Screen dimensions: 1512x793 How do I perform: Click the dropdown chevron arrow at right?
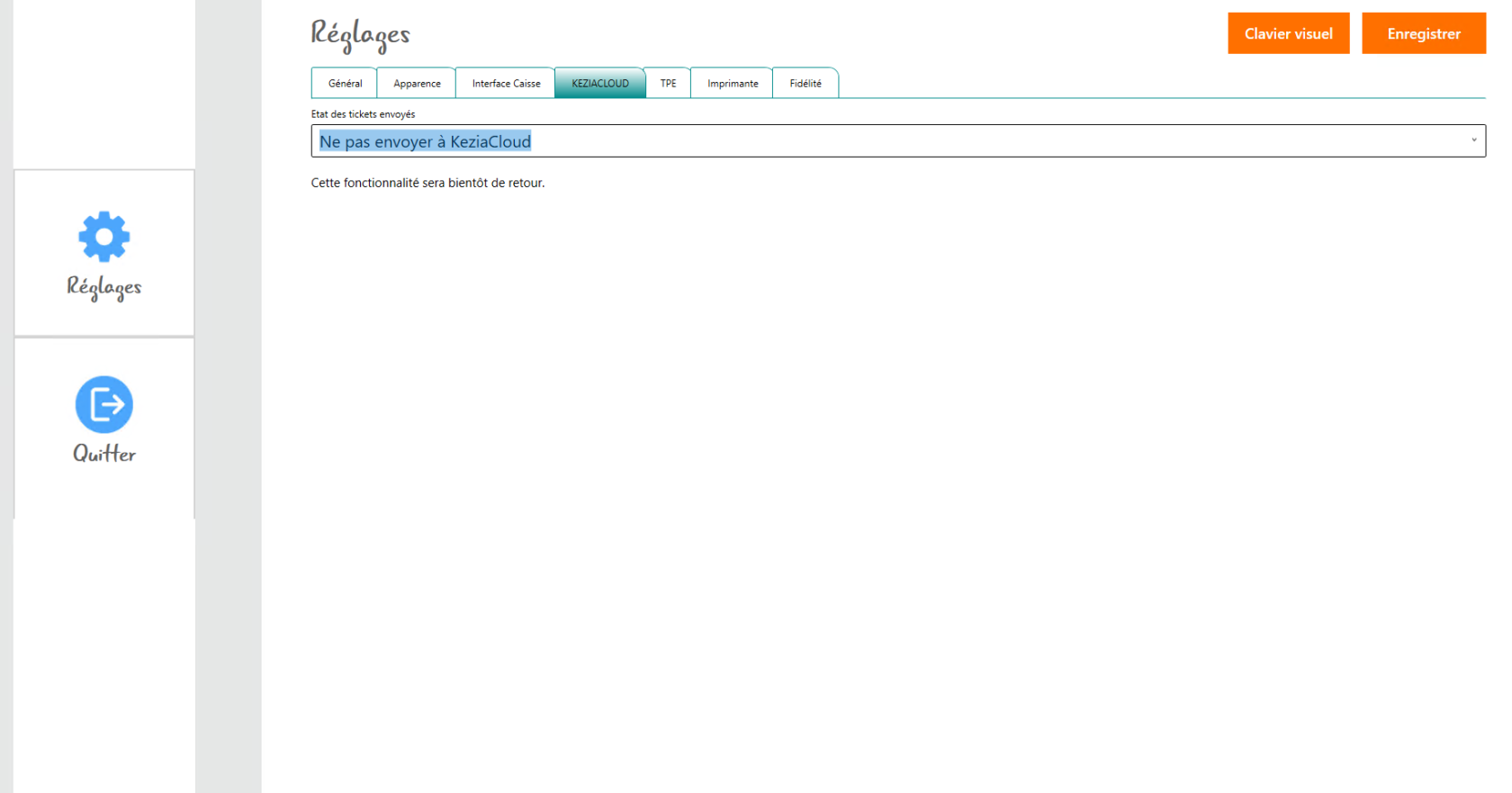pos(1473,140)
